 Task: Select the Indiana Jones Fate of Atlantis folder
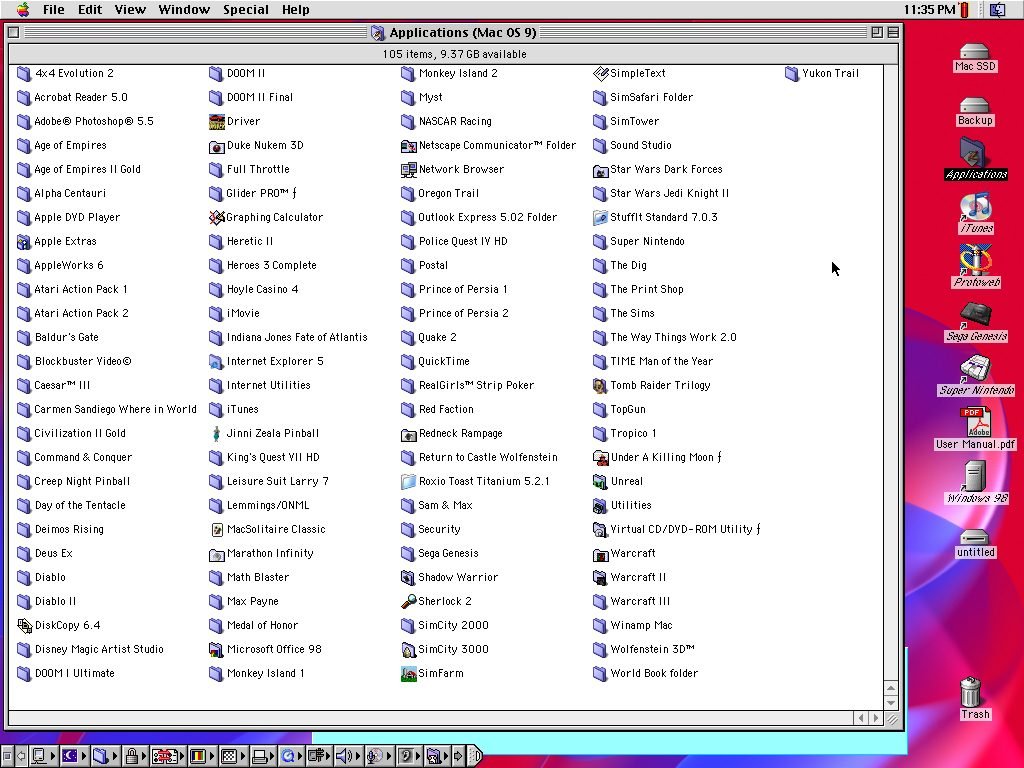coord(288,338)
